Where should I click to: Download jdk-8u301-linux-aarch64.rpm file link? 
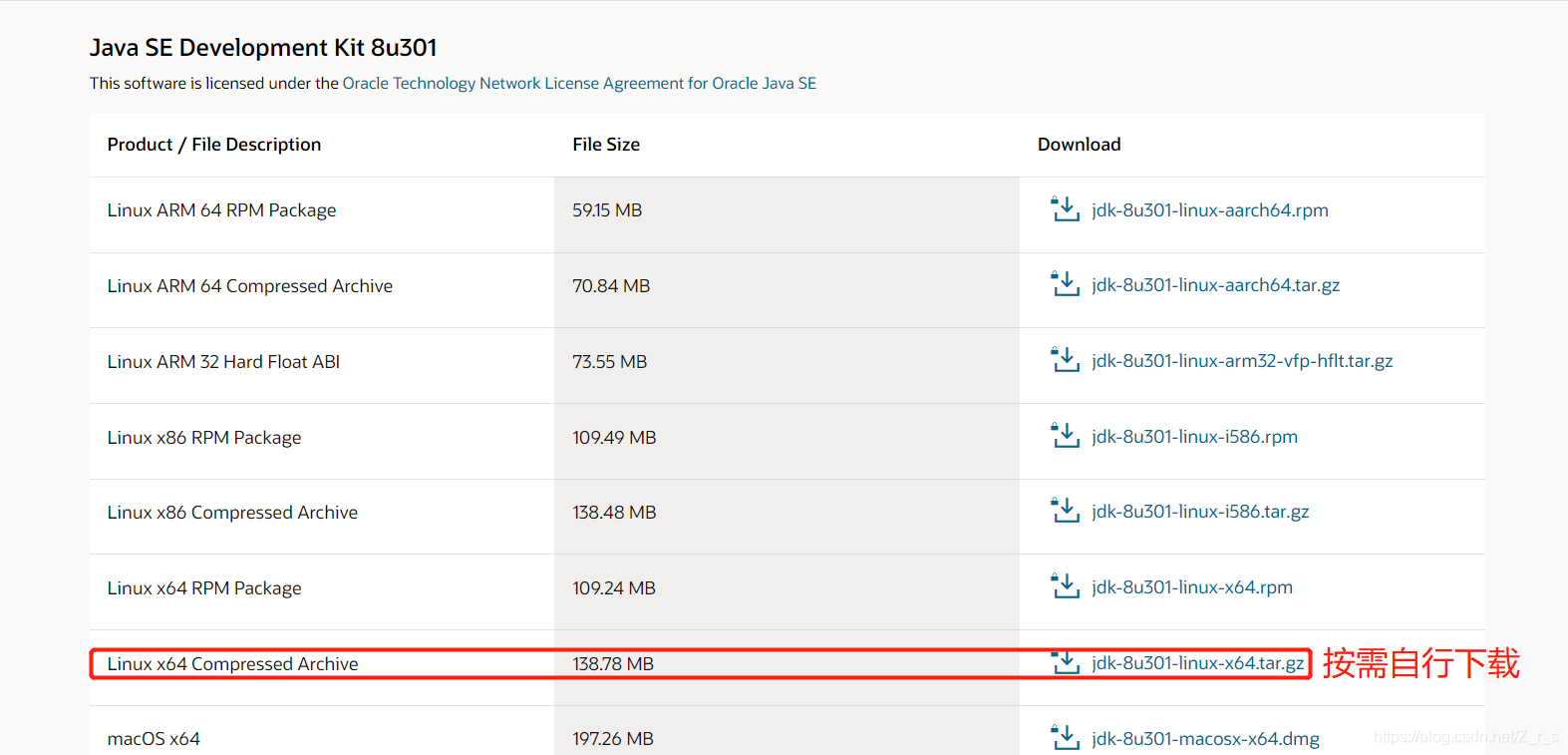1210,209
